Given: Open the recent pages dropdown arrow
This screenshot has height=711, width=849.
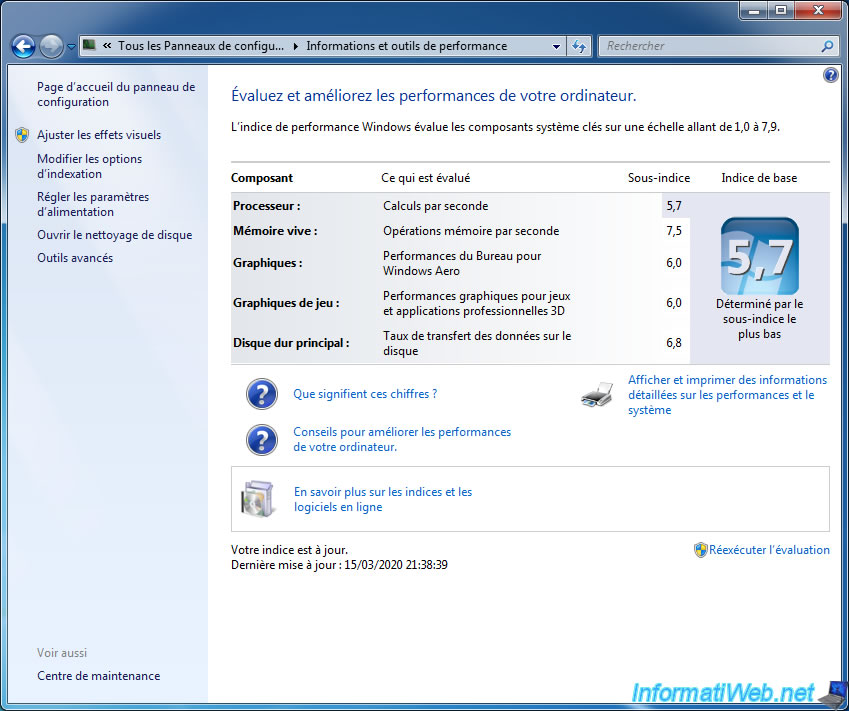Looking at the screenshot, I should tap(71, 47).
